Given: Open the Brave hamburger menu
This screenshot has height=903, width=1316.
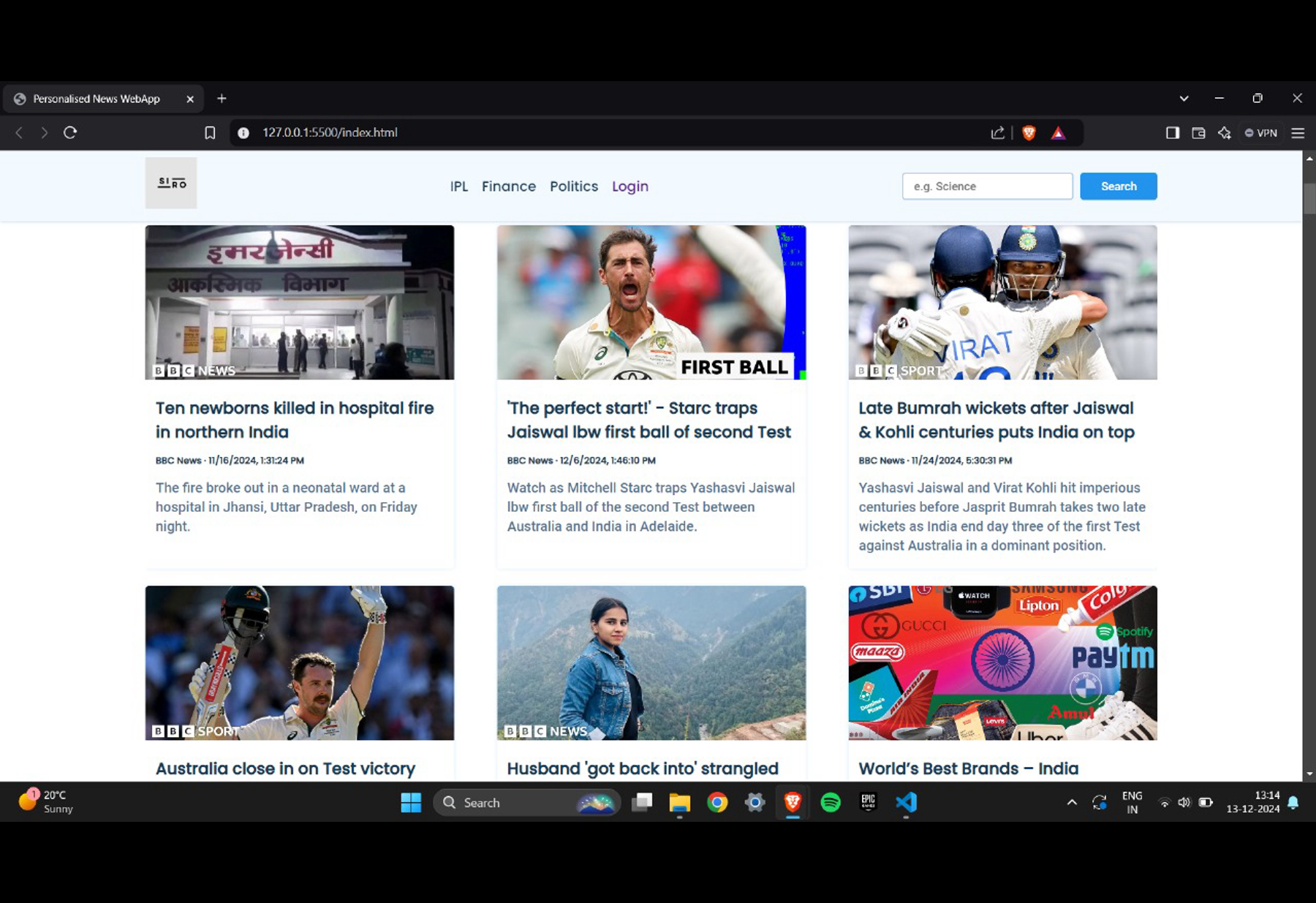Looking at the screenshot, I should [x=1298, y=133].
